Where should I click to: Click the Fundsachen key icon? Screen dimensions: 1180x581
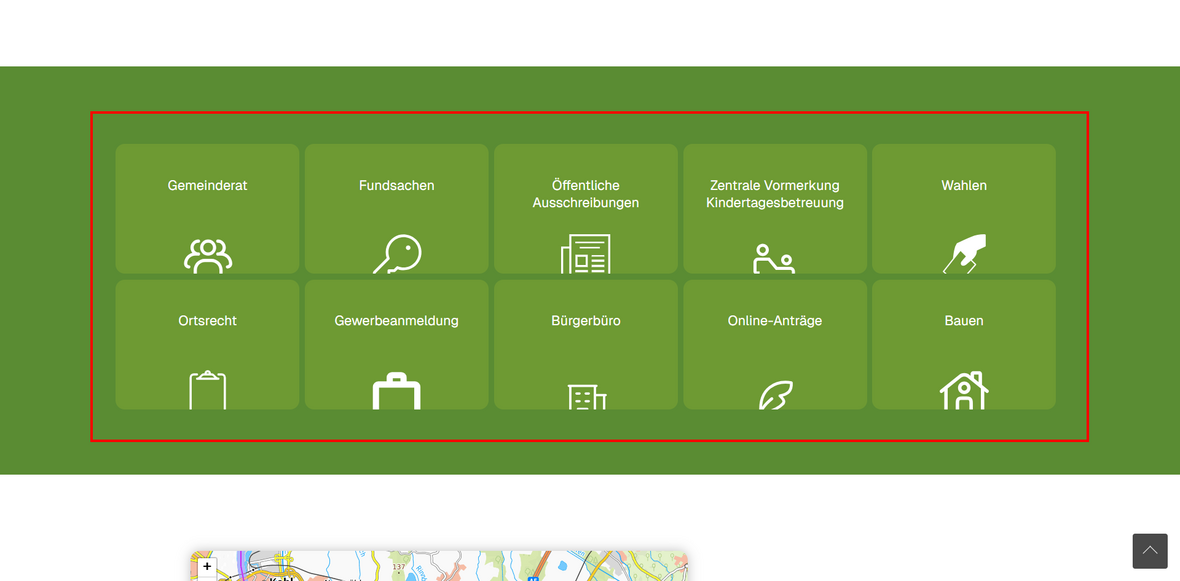click(396, 254)
